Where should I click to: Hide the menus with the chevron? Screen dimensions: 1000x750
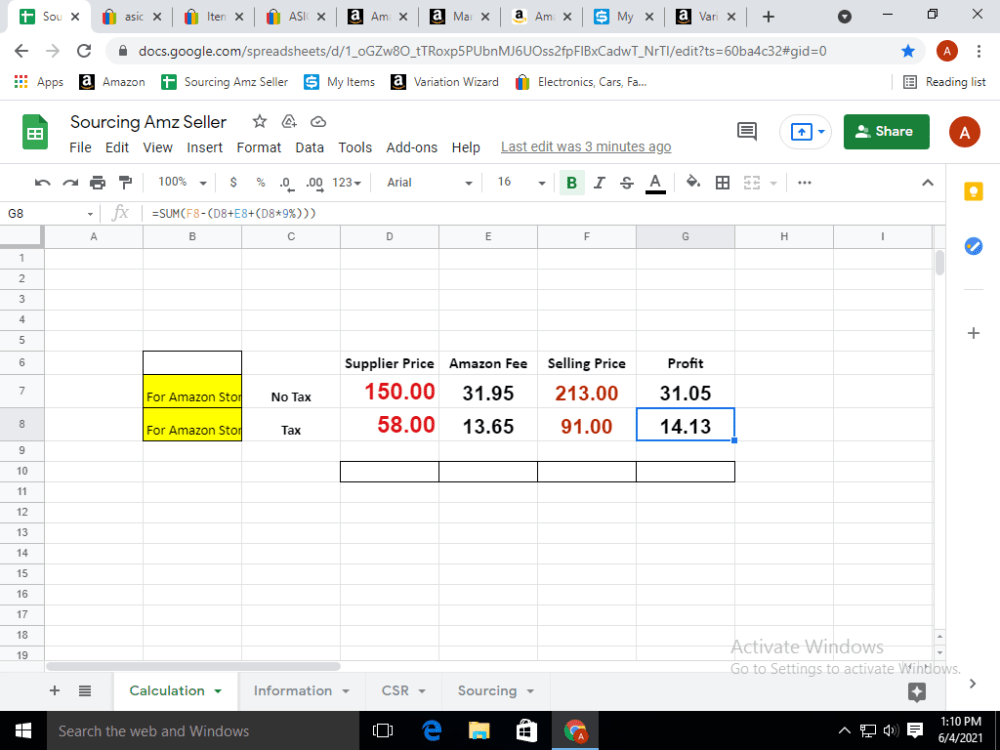coord(928,183)
